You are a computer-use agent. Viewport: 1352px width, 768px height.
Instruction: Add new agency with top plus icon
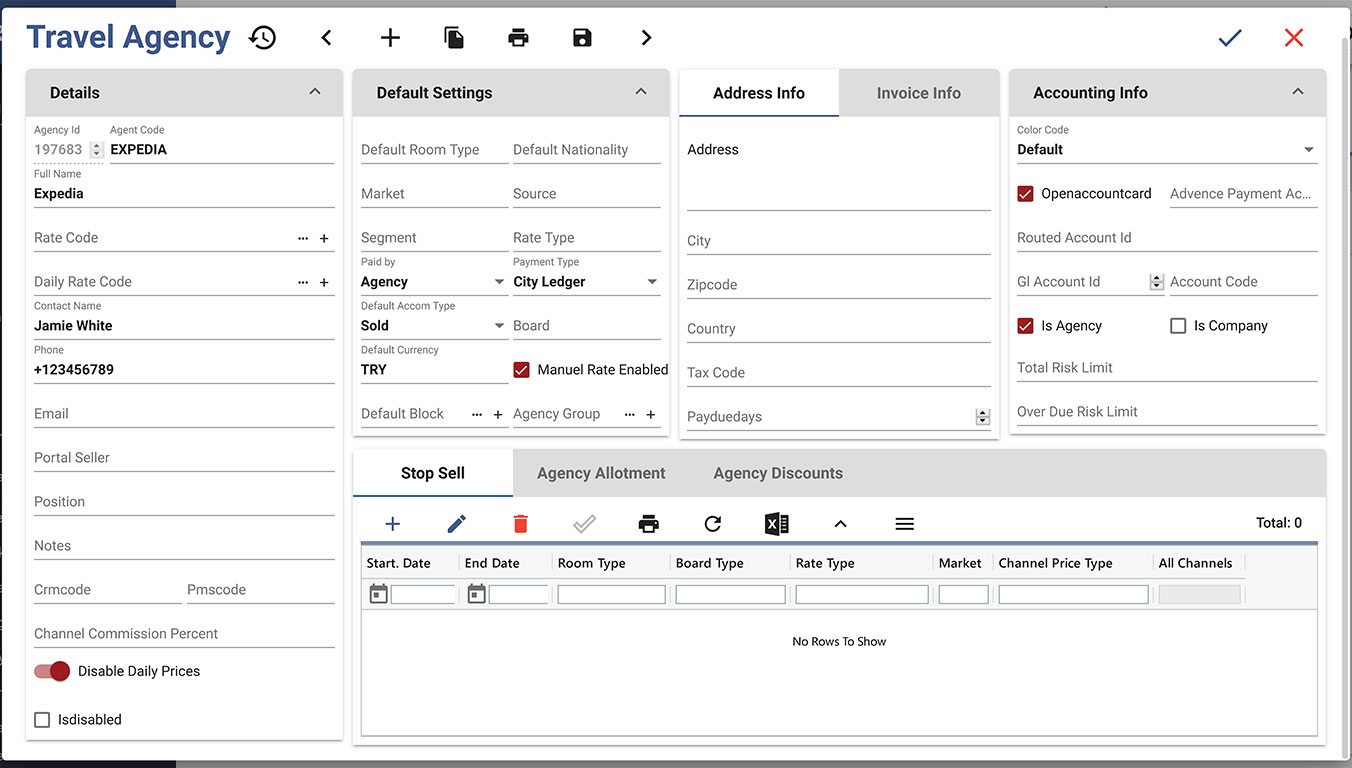click(x=390, y=38)
